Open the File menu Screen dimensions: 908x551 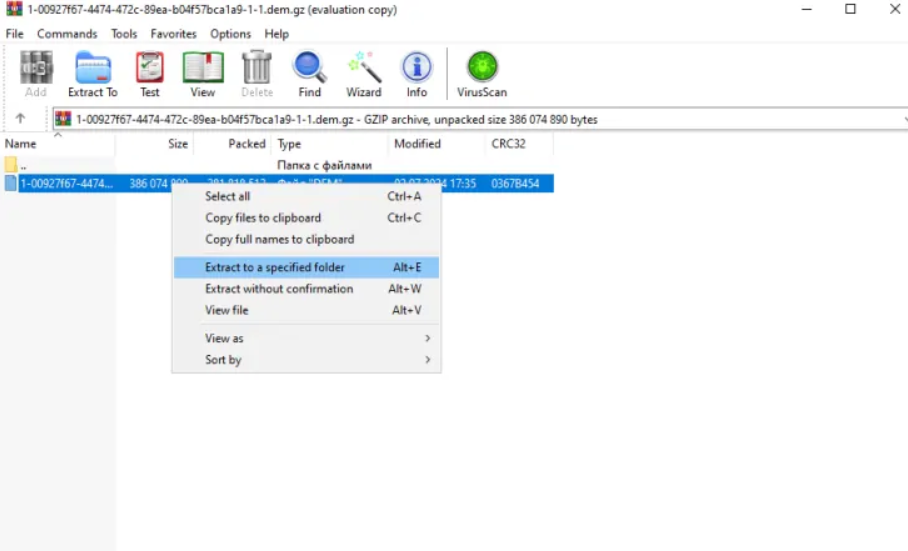(x=14, y=34)
